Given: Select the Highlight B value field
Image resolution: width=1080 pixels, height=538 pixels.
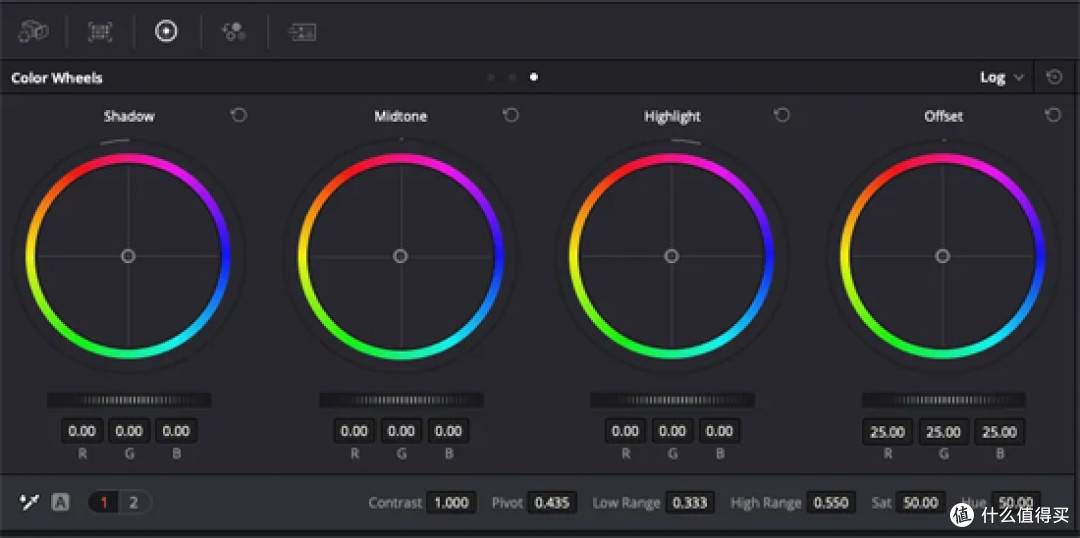Looking at the screenshot, I should click(x=720, y=431).
